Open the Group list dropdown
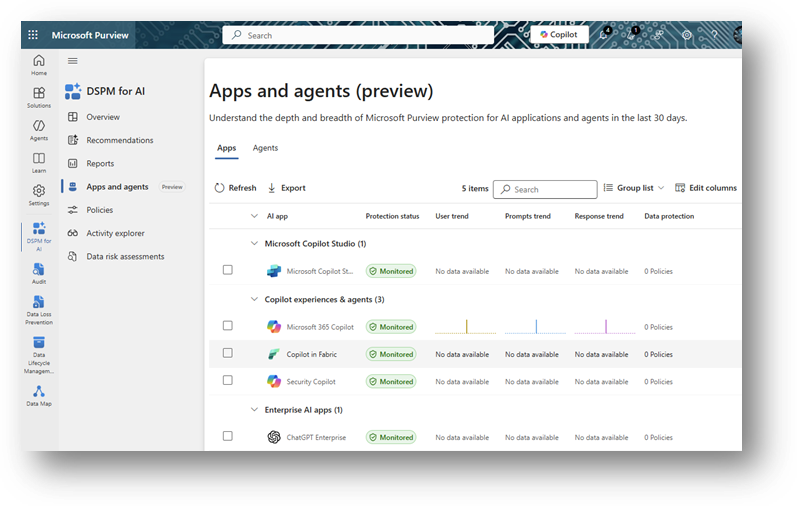This screenshot has width=797, height=506. point(634,188)
